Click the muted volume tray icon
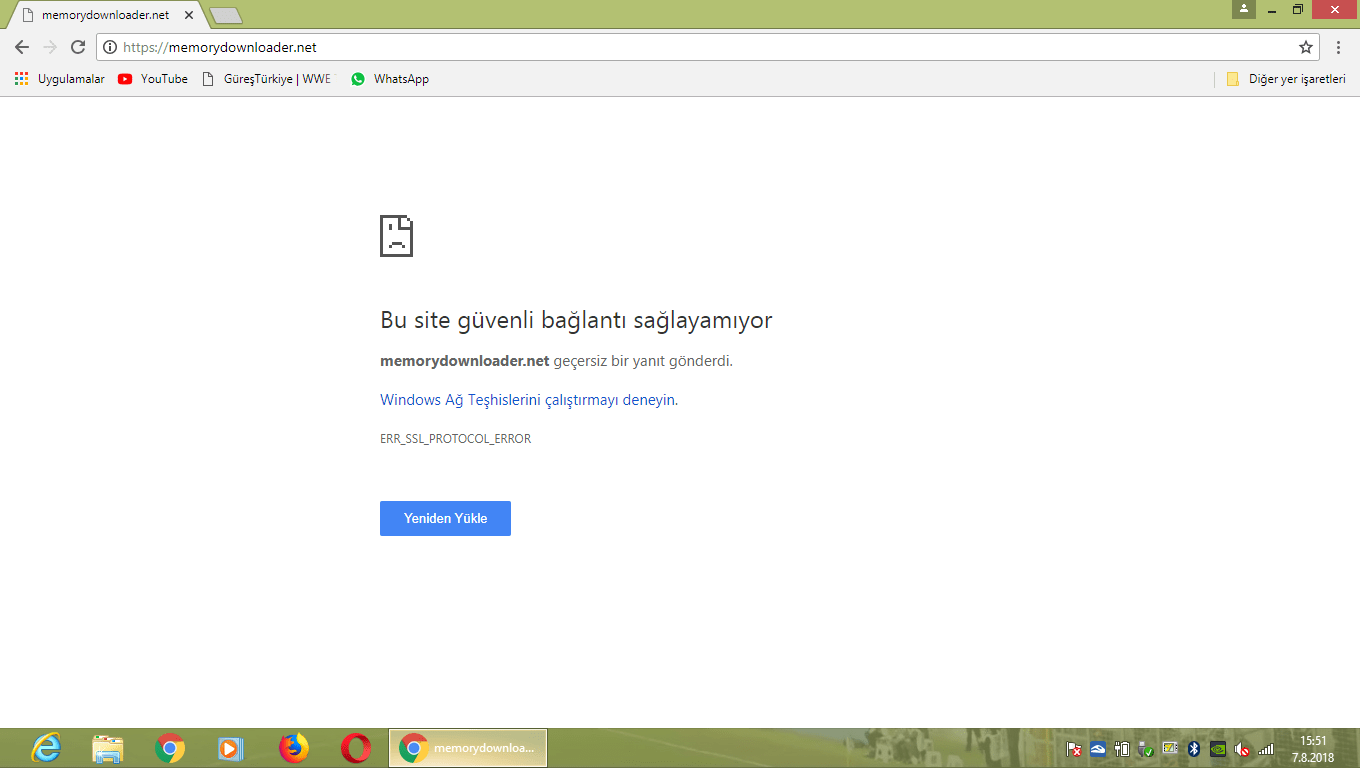Viewport: 1360px width, 768px height. point(1242,748)
